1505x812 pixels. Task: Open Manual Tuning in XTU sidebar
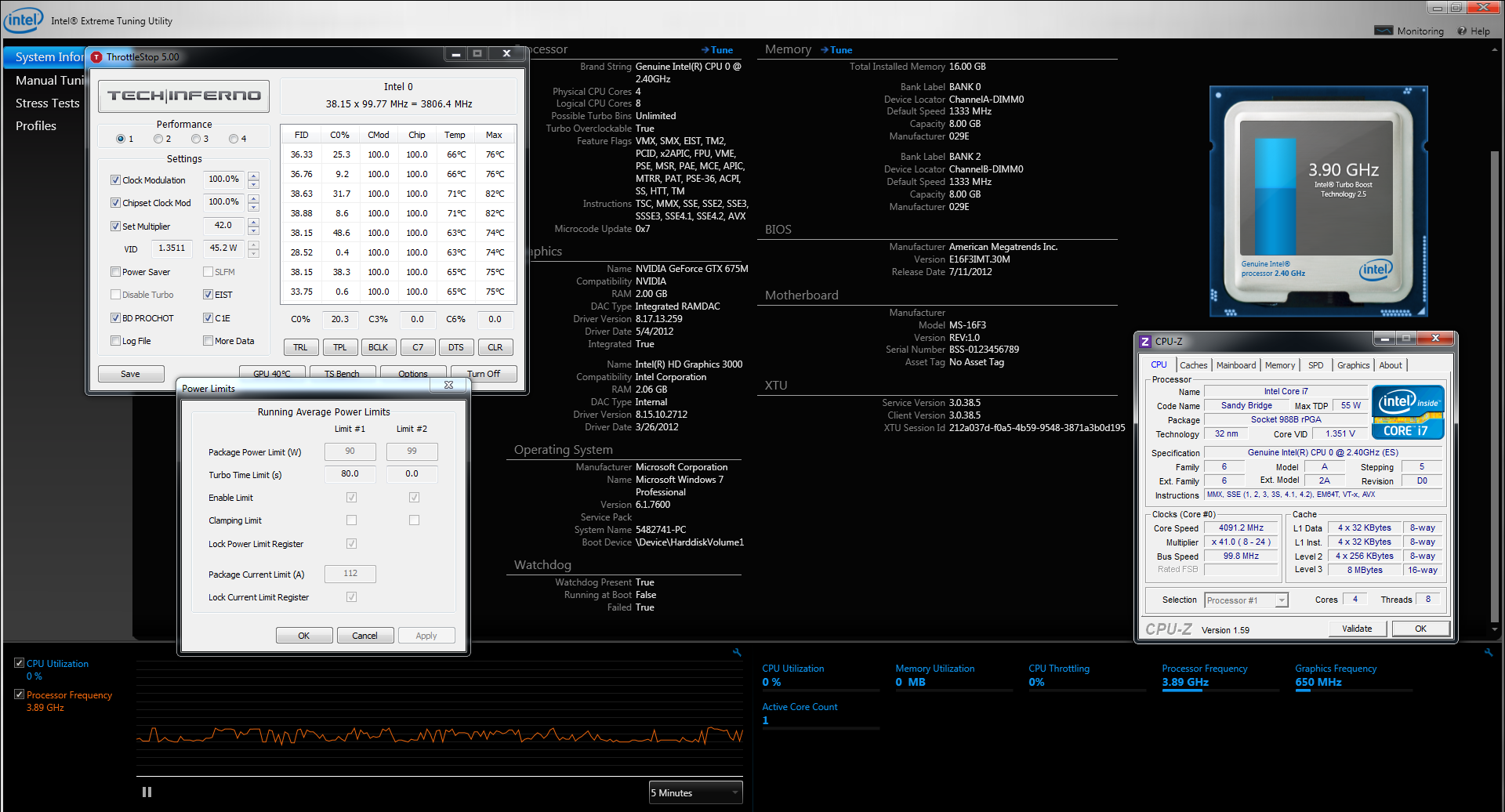click(49, 80)
